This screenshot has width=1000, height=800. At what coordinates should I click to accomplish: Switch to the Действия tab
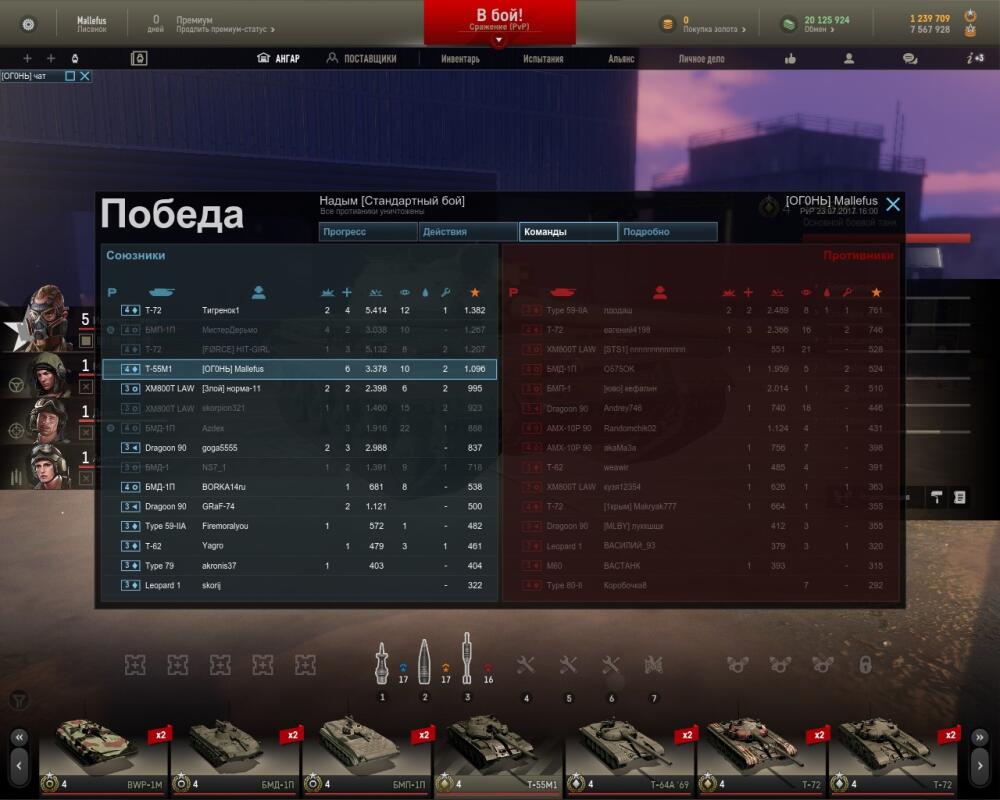pos(467,232)
